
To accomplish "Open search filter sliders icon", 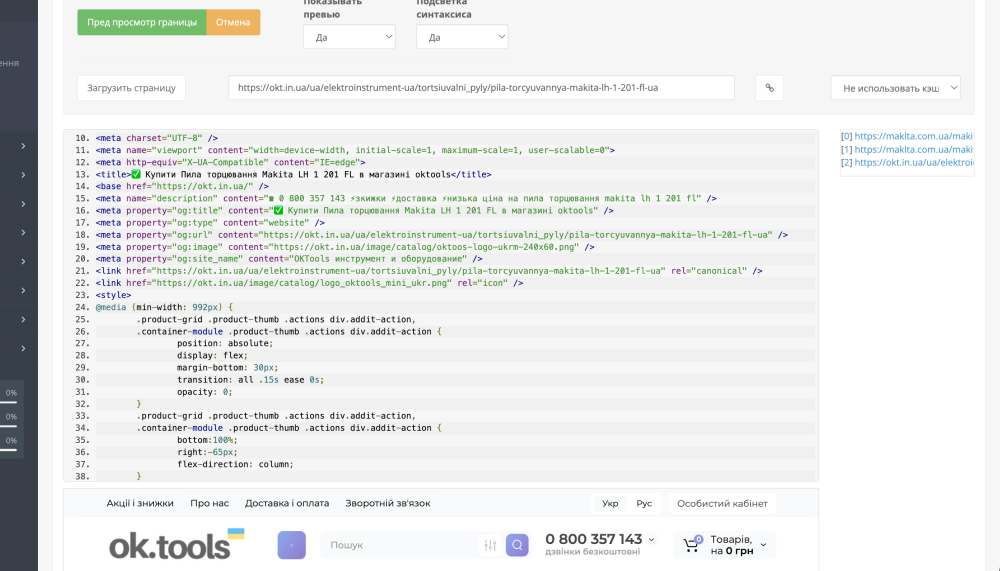I will tap(490, 545).
